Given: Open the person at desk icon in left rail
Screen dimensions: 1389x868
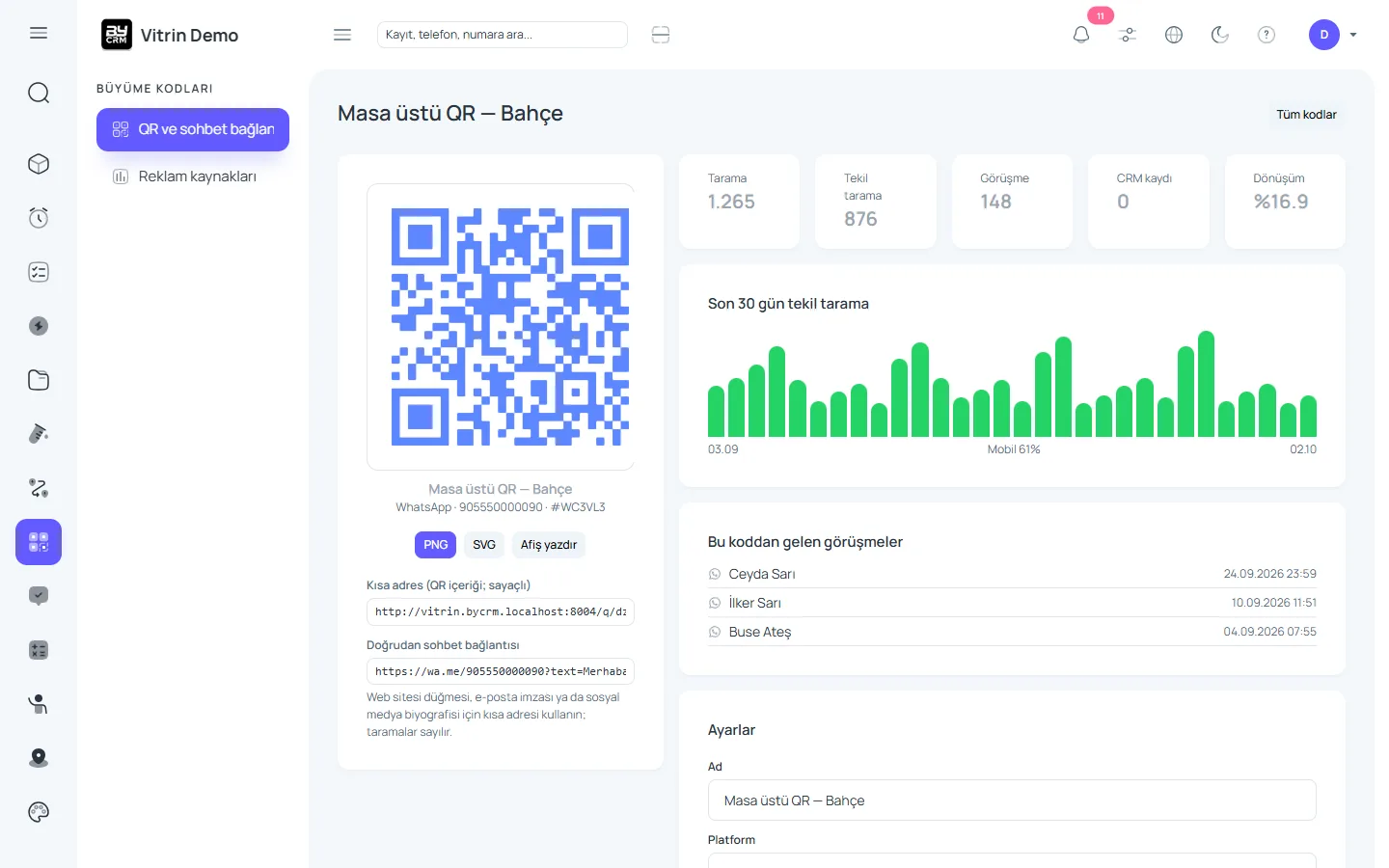Looking at the screenshot, I should point(39,704).
